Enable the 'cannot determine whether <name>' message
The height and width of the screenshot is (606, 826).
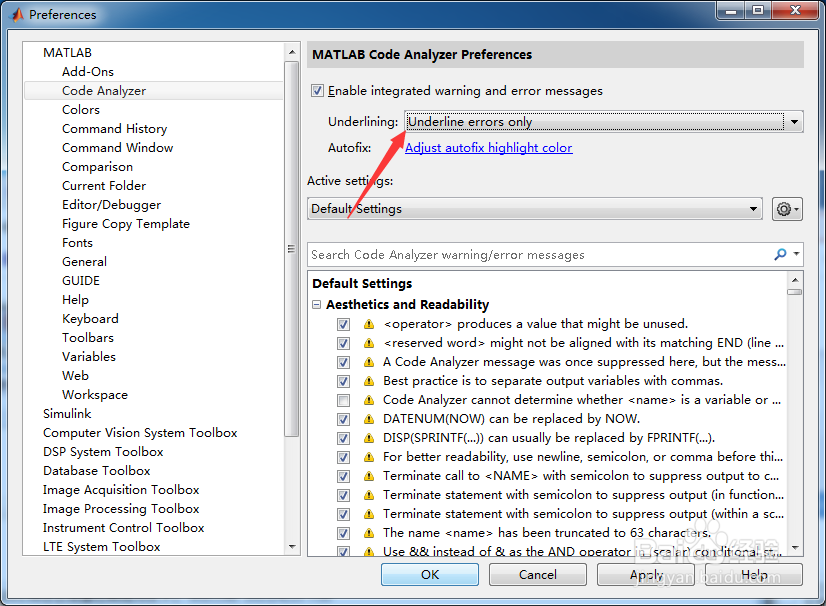343,400
